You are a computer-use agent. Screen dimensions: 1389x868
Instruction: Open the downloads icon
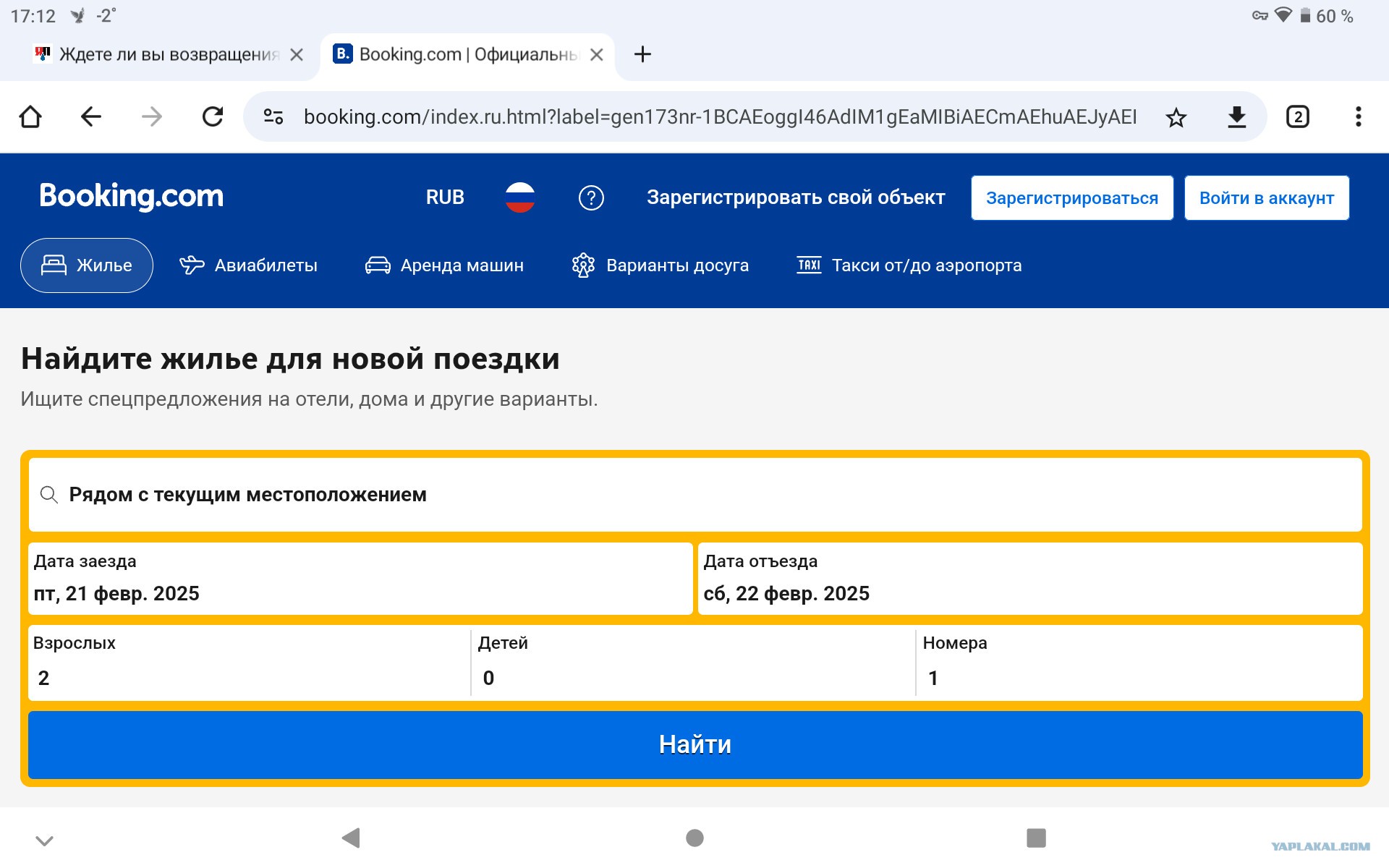click(x=1237, y=117)
